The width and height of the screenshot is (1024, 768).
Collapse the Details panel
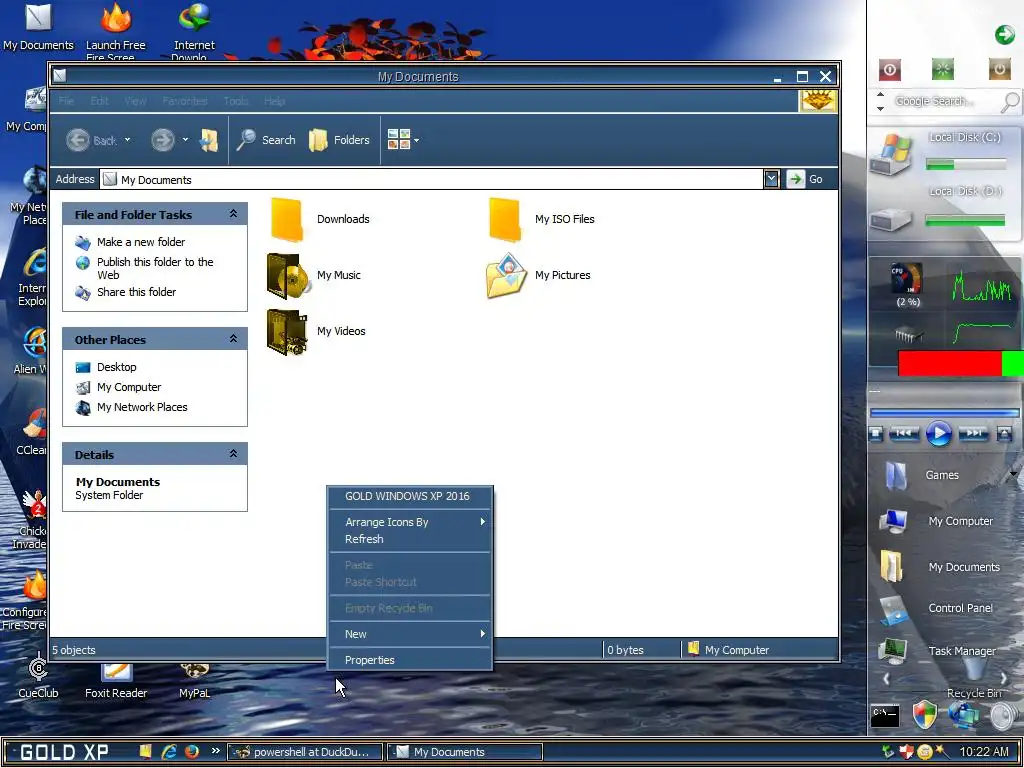(233, 454)
